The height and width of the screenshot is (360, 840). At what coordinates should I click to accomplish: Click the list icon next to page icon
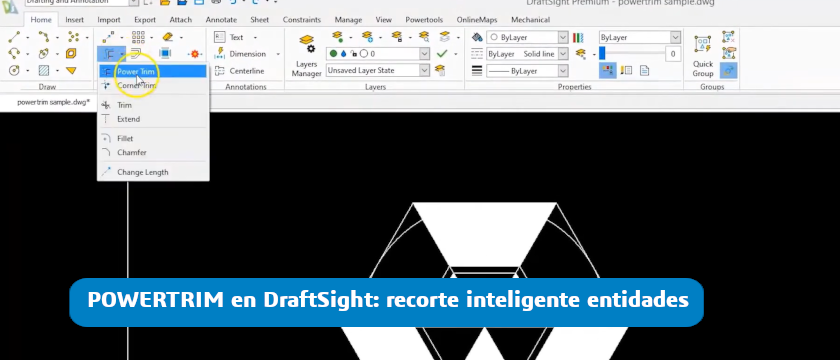click(626, 70)
